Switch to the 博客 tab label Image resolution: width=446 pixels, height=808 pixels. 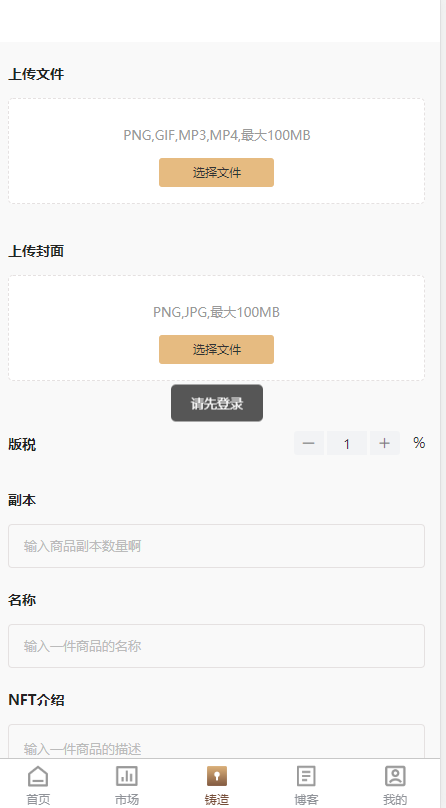306,799
